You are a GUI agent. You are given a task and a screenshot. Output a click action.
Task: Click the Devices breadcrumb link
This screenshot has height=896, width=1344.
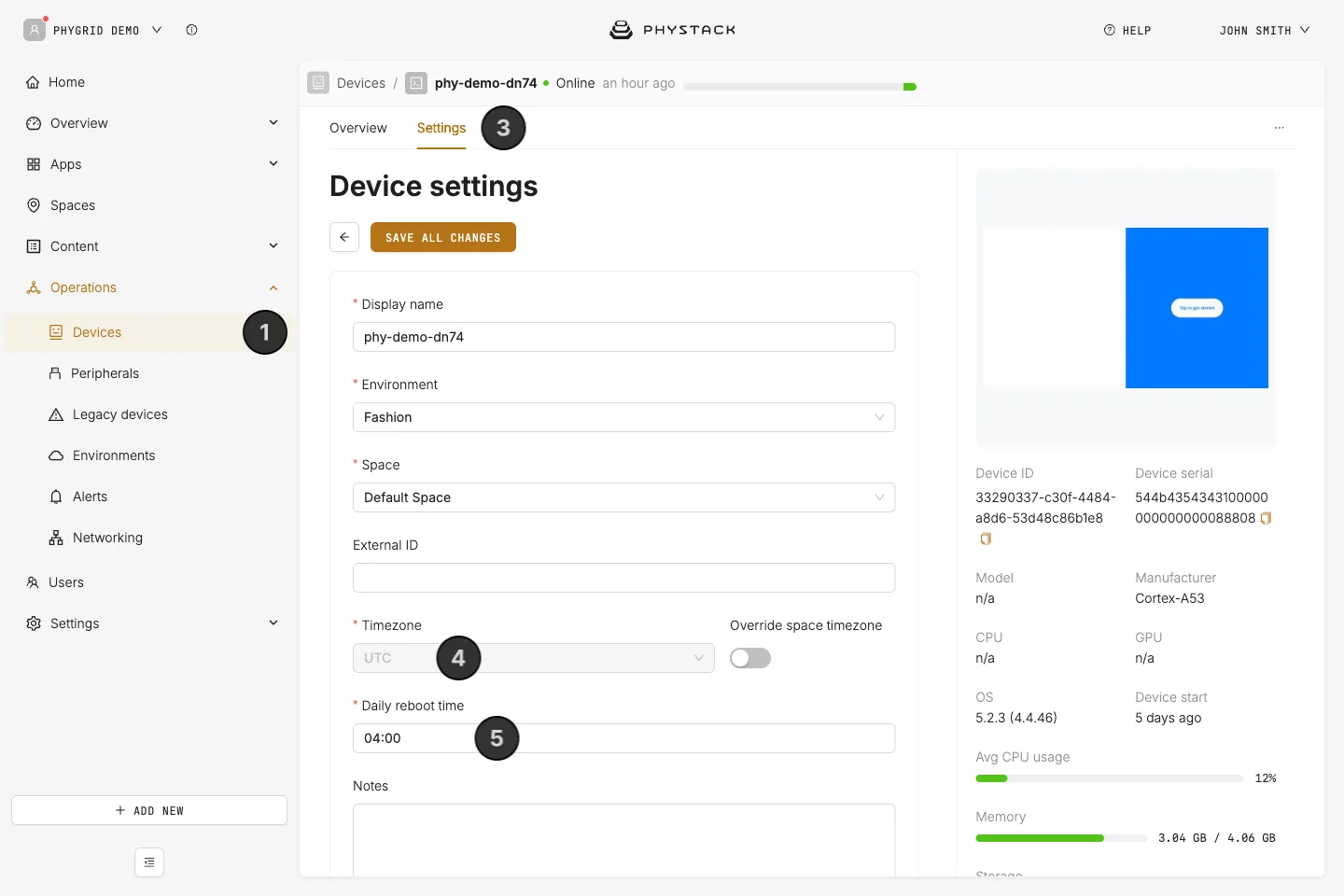pos(361,83)
